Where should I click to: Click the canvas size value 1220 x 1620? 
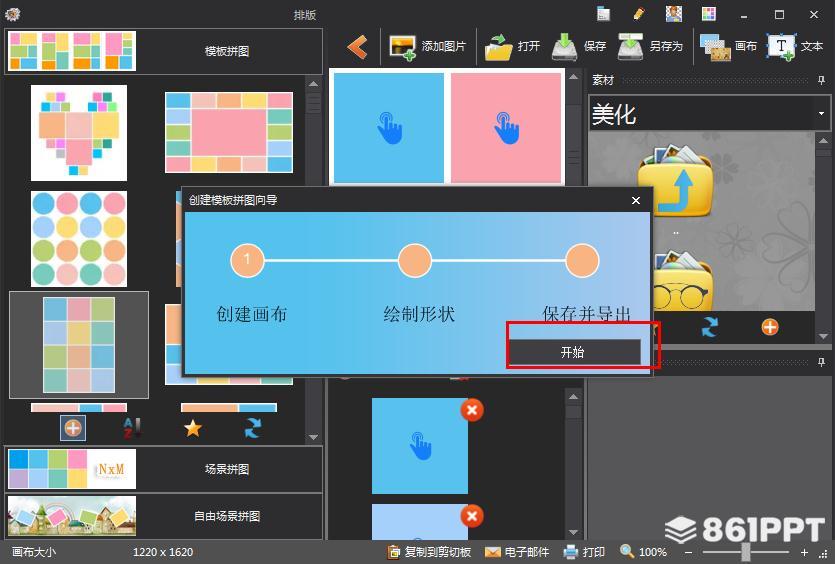163,552
